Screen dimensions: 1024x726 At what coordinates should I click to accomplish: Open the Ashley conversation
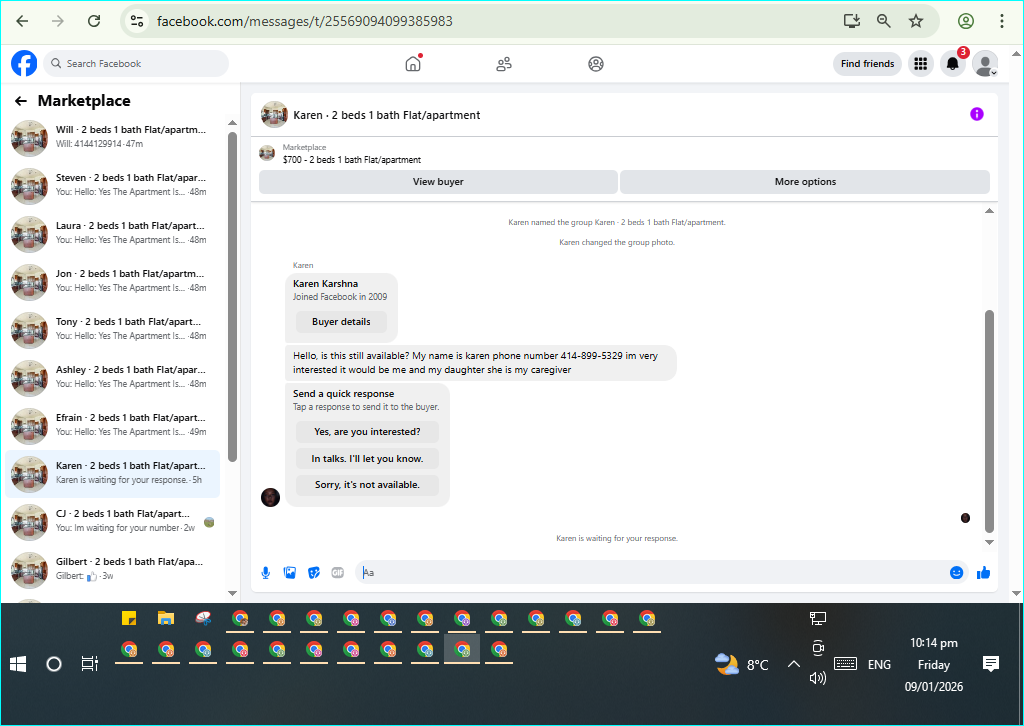pos(112,377)
